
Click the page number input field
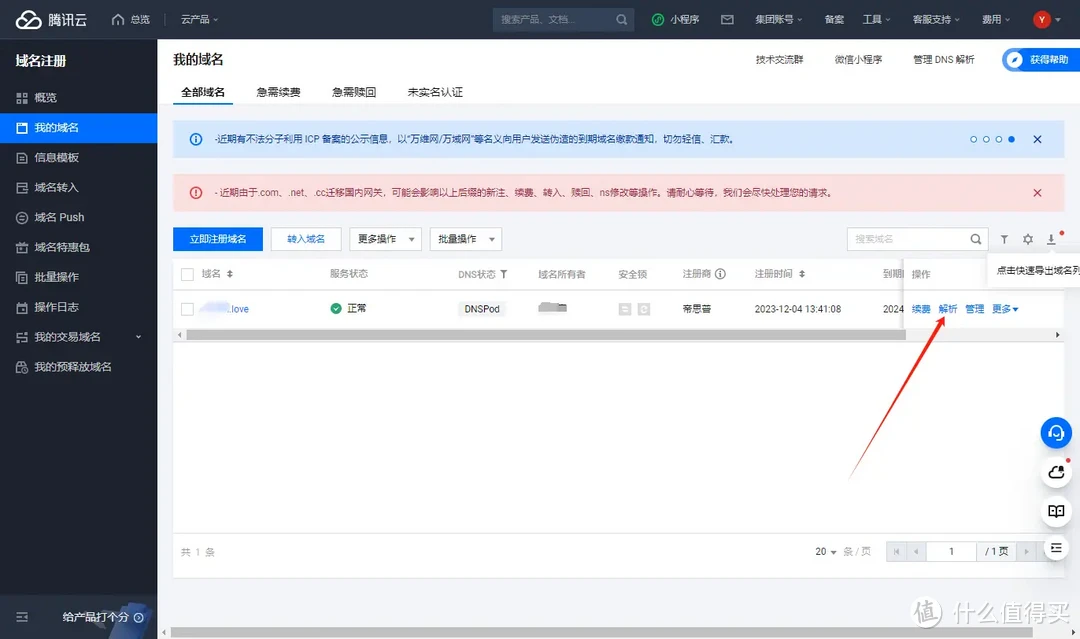pyautogui.click(x=951, y=552)
